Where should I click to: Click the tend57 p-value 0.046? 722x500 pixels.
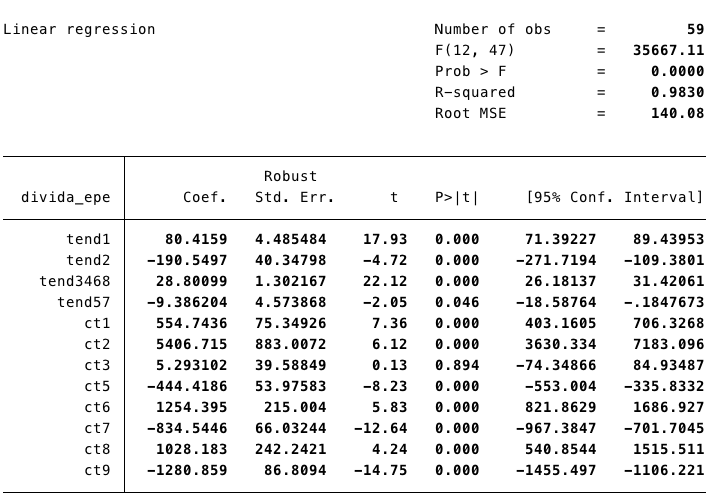click(457, 302)
